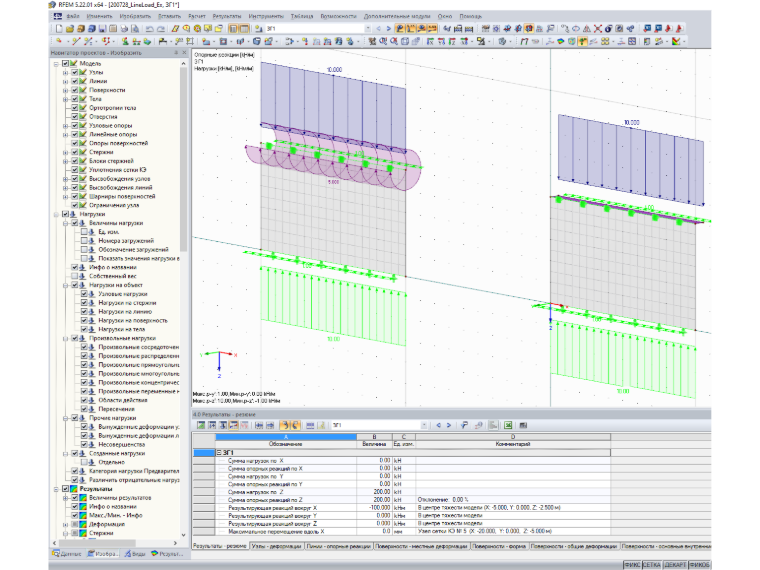Open the Данные navigator tab
Viewport: 760px width, 570px height.
[x=67, y=554]
